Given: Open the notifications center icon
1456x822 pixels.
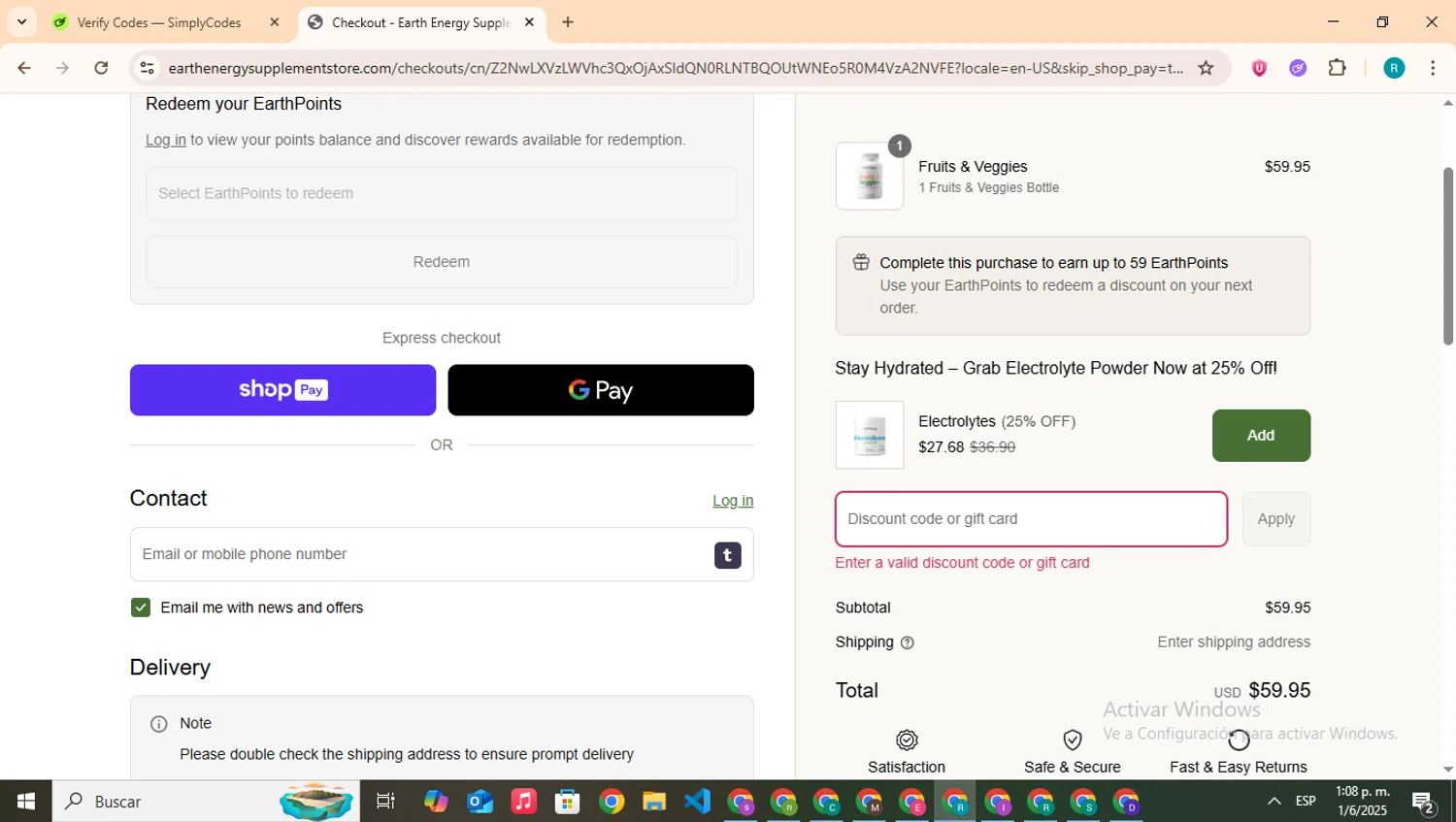Looking at the screenshot, I should point(1424,803).
